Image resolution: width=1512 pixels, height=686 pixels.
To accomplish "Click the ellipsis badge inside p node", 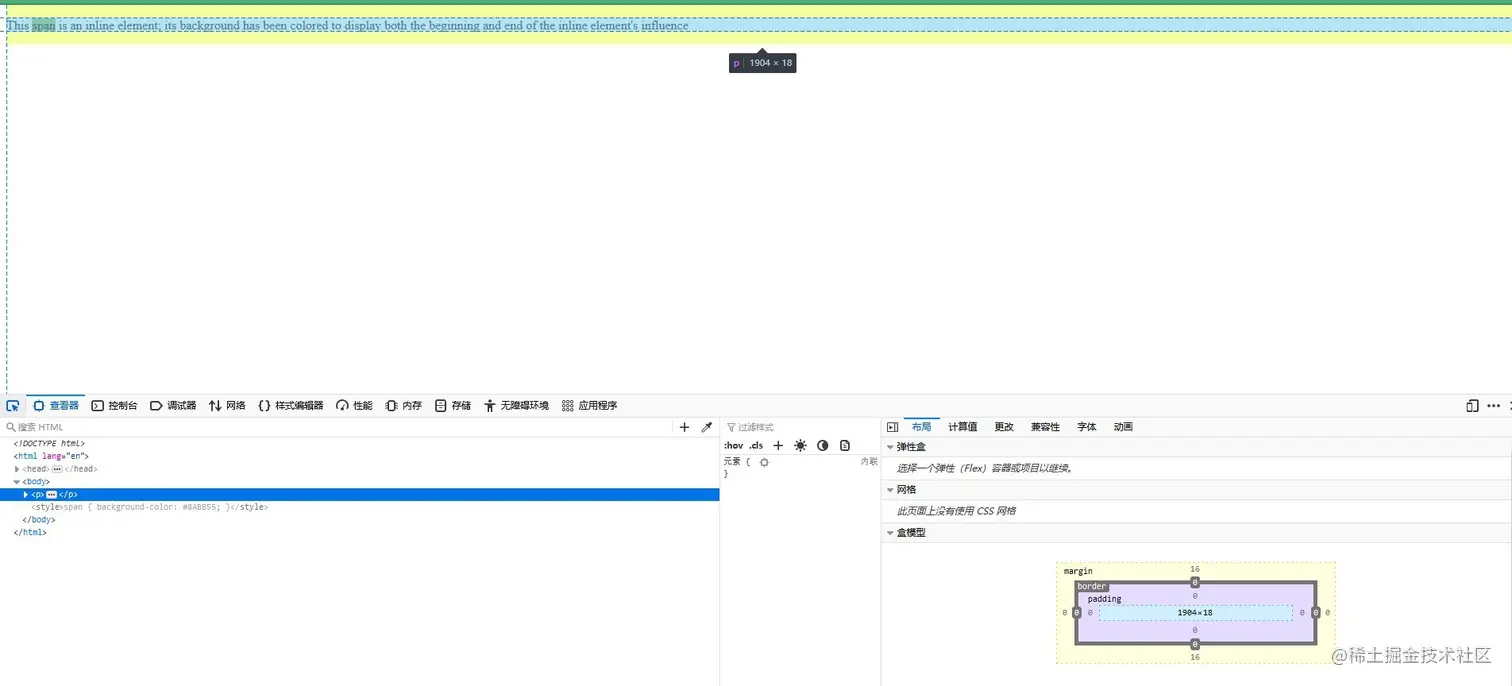I will 51,495.
